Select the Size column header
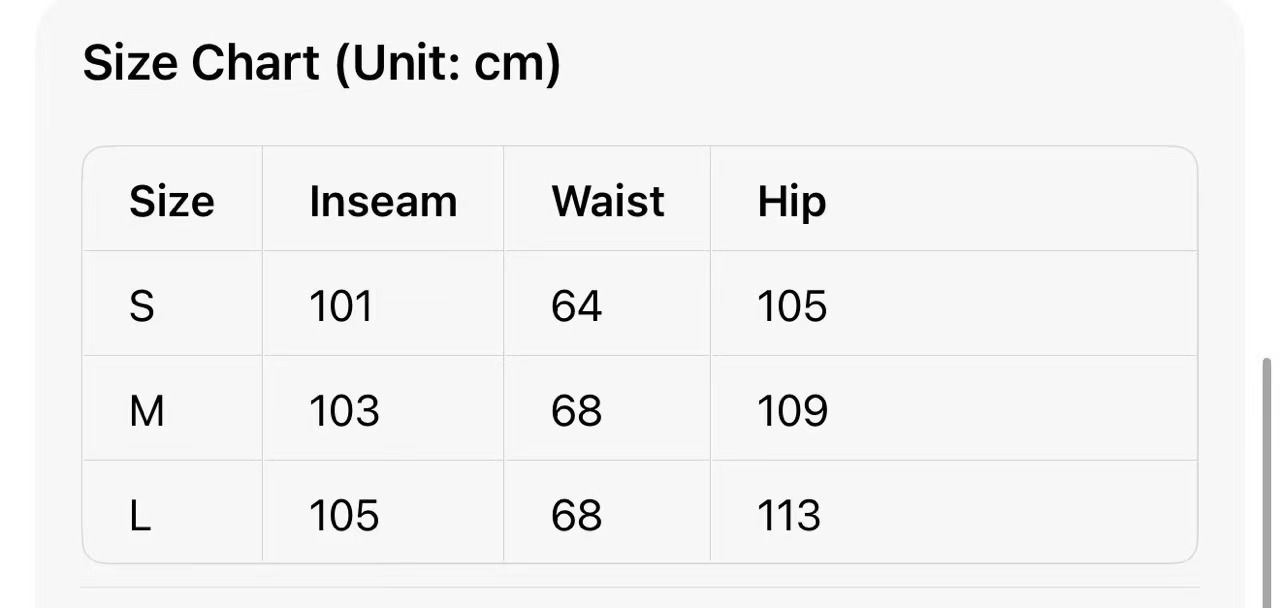Image resolution: width=1280 pixels, height=608 pixels. coord(171,201)
